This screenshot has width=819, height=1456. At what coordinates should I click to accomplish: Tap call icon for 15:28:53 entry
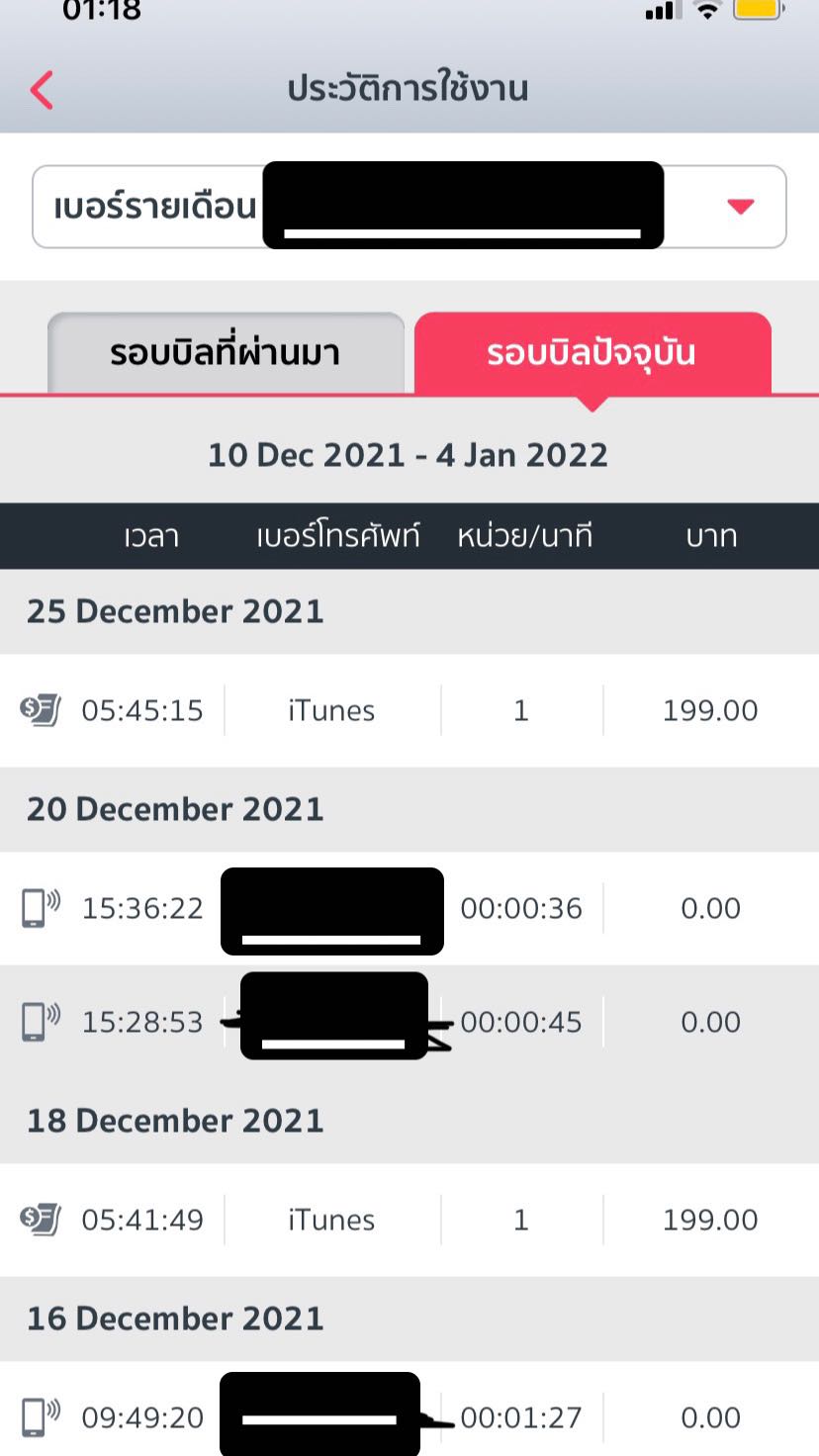click(41, 1022)
